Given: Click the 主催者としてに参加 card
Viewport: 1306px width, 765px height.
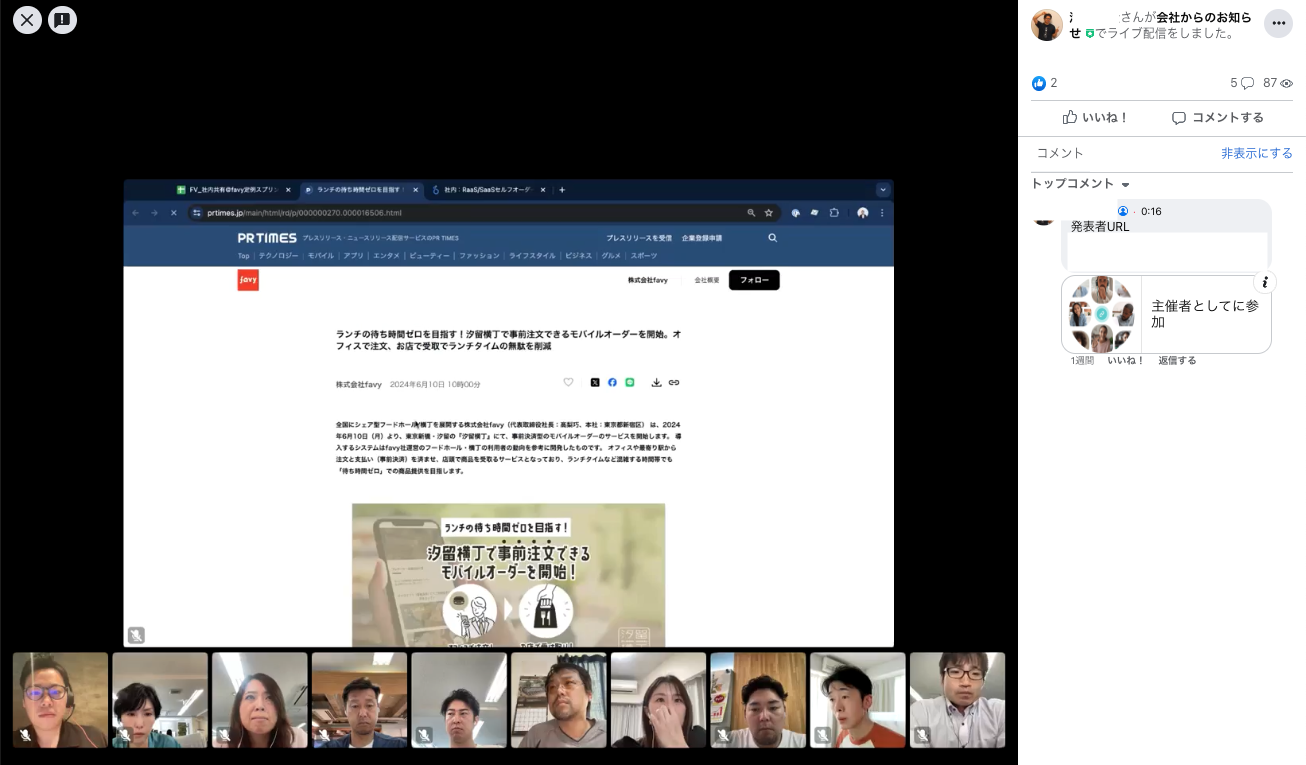Looking at the screenshot, I should [x=1166, y=314].
